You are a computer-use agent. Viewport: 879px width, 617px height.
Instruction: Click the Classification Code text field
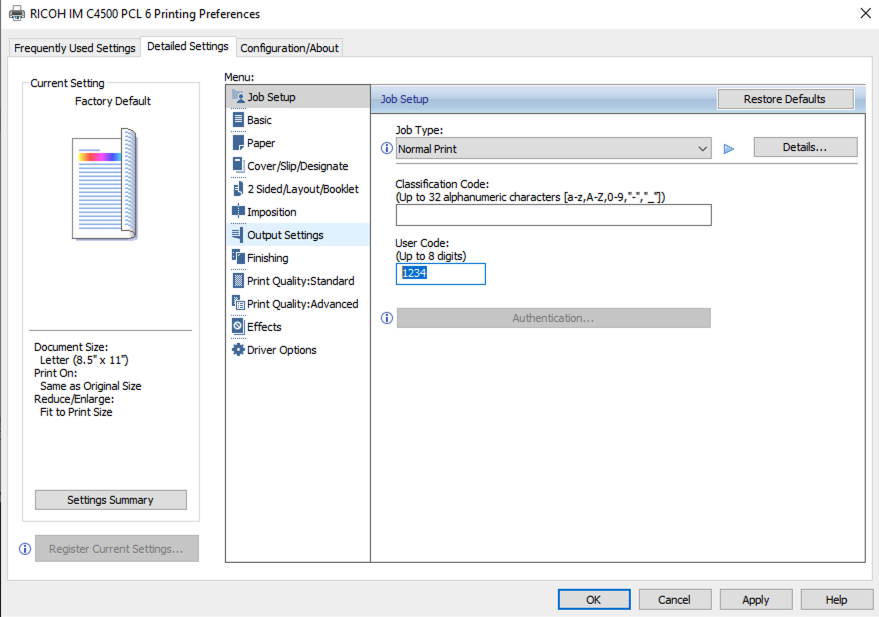(x=553, y=215)
